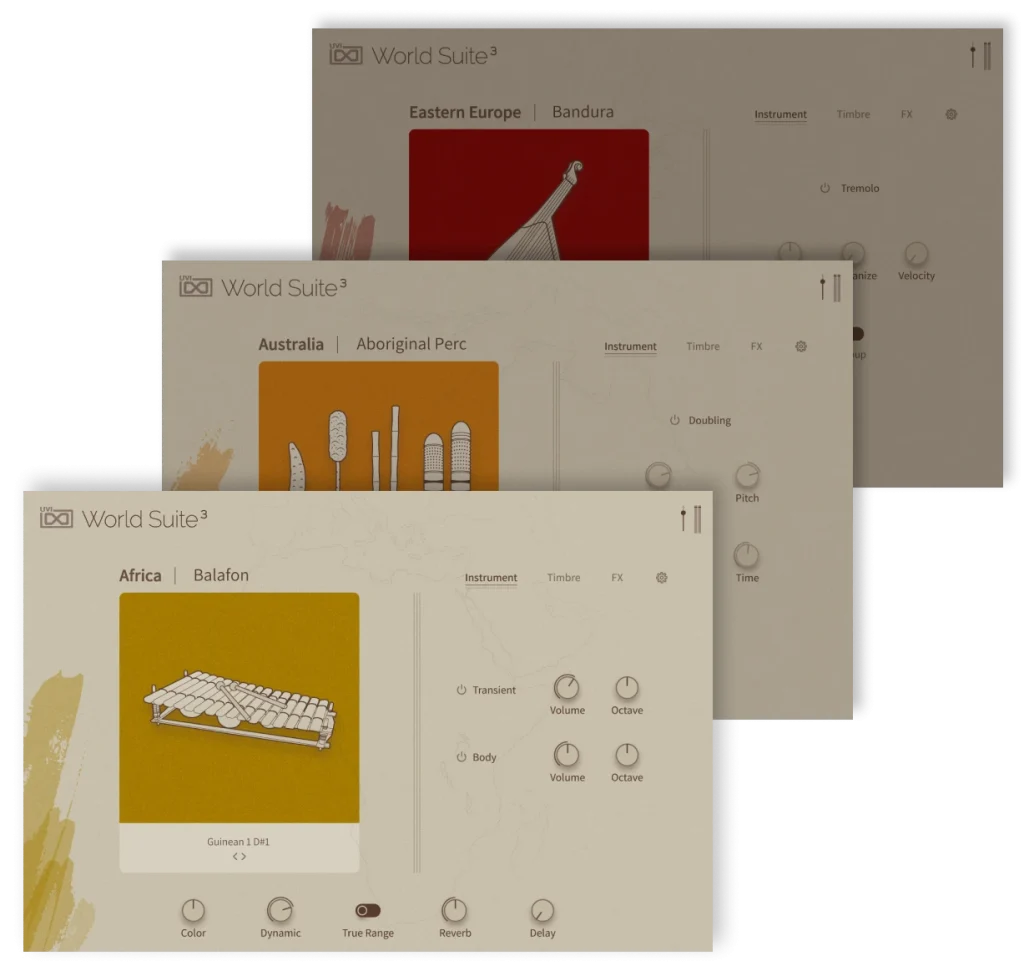Toggle the Doubling power icon
The image size is (1024, 966).
coord(675,421)
